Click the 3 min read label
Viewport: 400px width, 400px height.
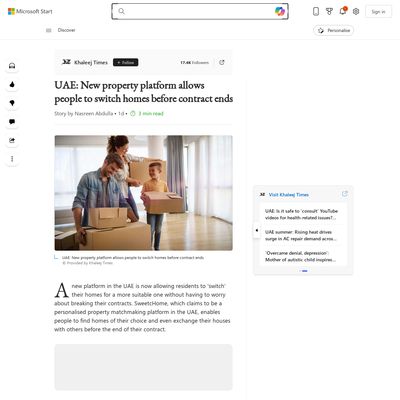151,113
